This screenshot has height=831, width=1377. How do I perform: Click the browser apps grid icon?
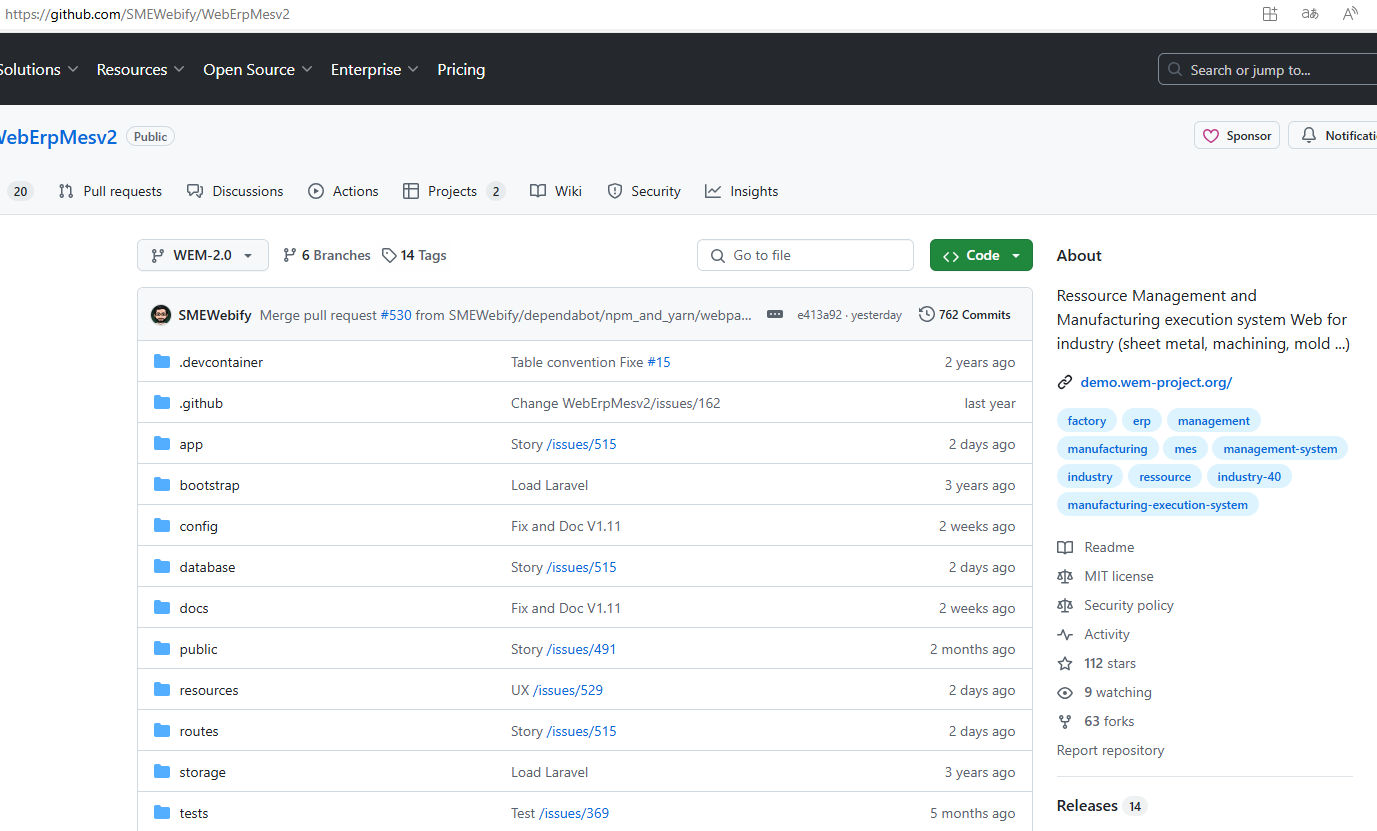[1270, 14]
